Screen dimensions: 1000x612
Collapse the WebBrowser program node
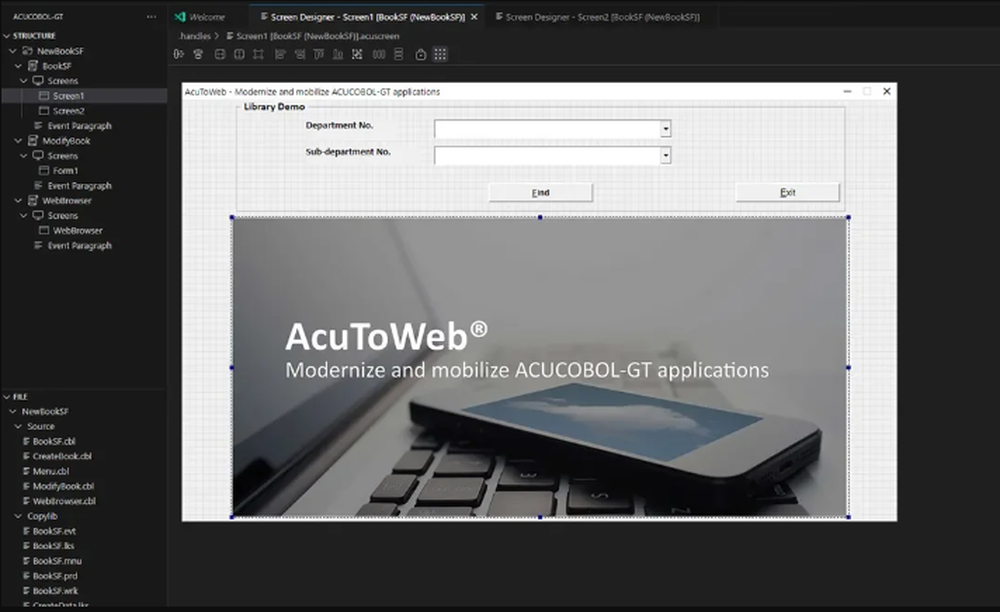(x=18, y=200)
